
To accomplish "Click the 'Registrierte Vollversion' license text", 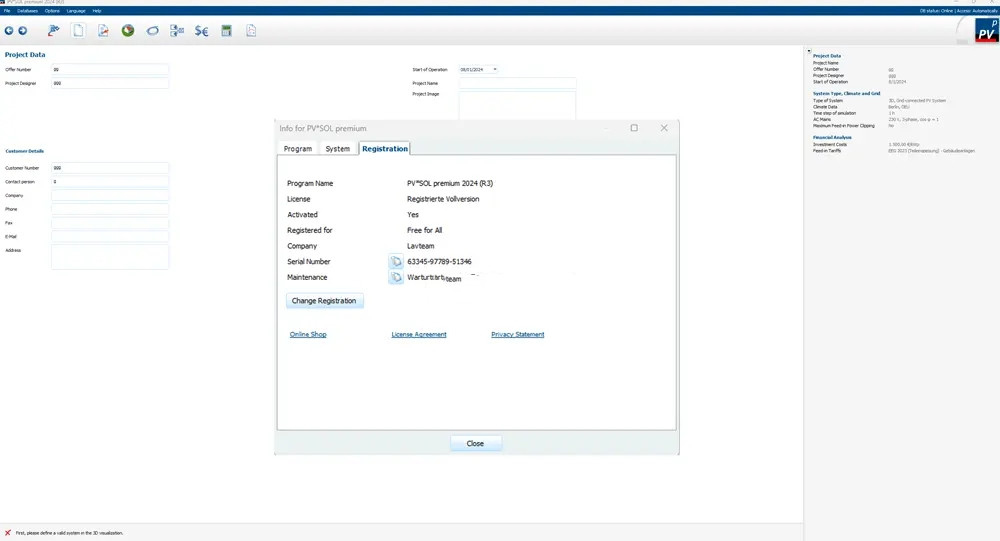I will (443, 199).
